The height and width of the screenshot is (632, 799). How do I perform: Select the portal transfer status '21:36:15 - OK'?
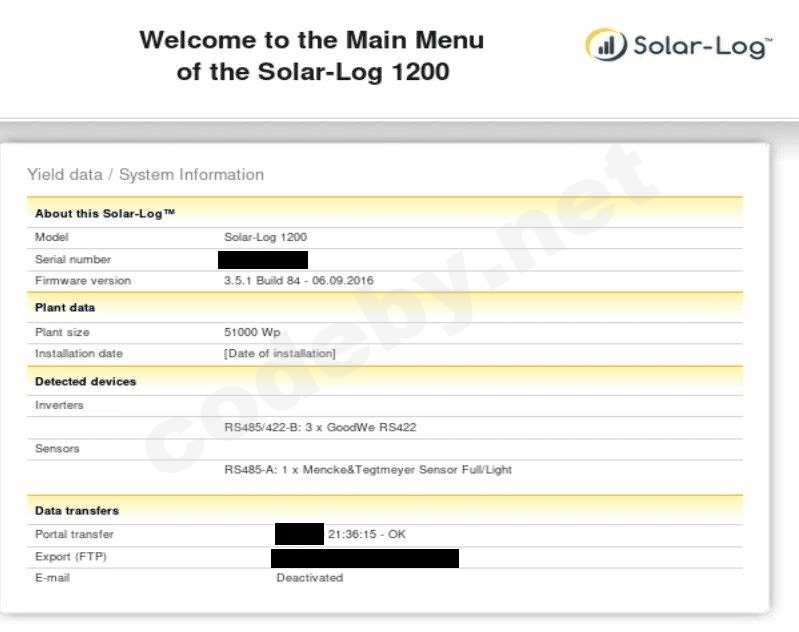coord(367,534)
